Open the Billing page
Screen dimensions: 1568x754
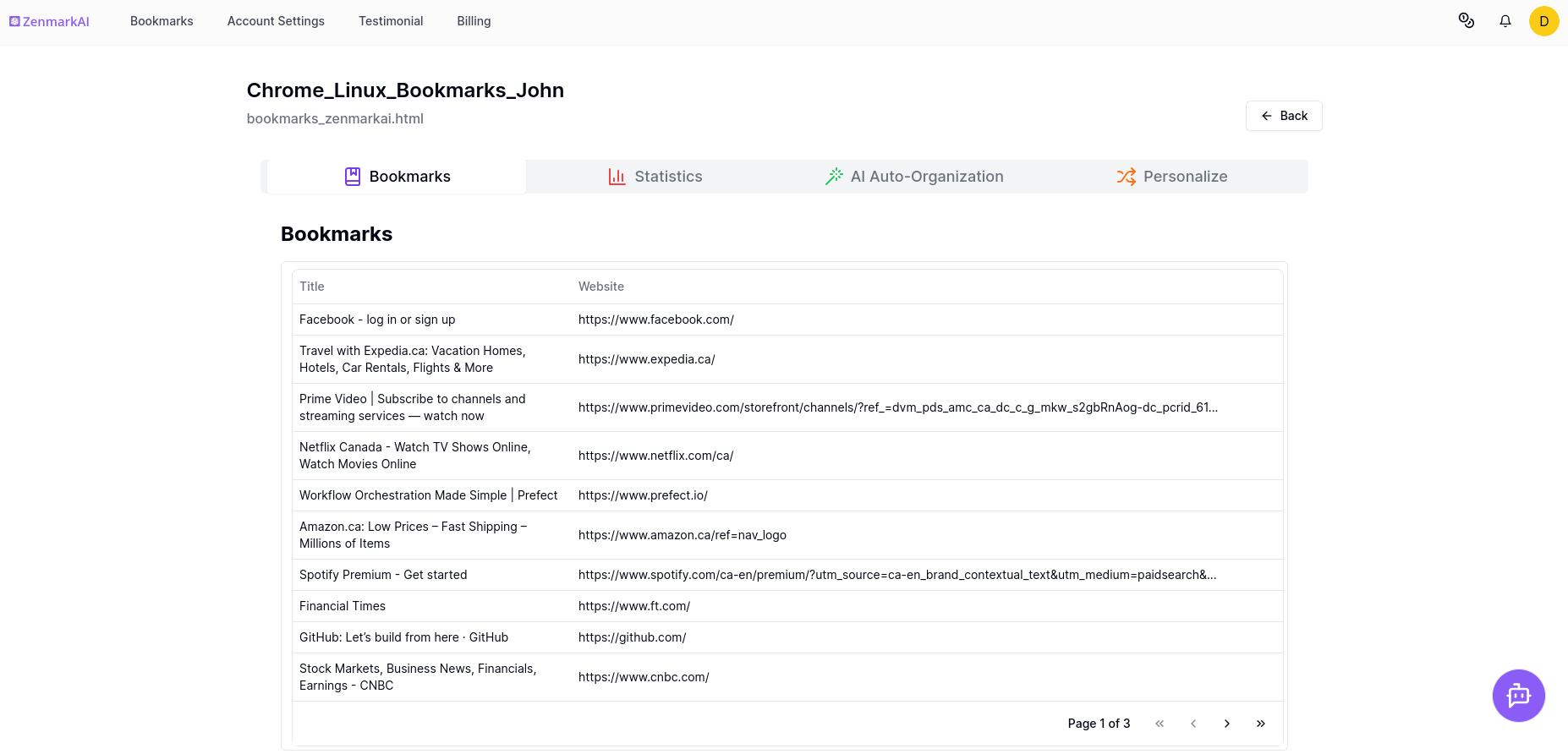click(x=474, y=21)
